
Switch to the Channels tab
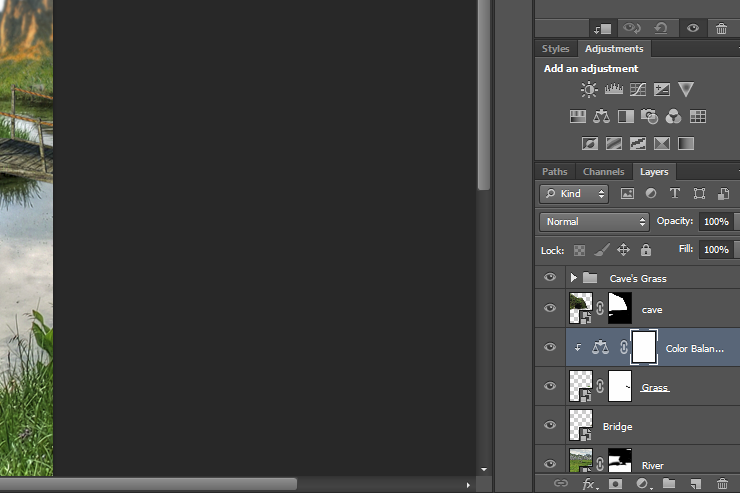click(603, 172)
